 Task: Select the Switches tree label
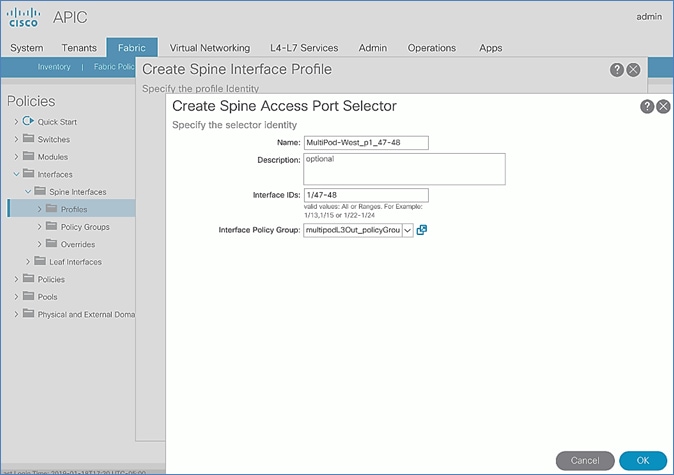point(54,140)
